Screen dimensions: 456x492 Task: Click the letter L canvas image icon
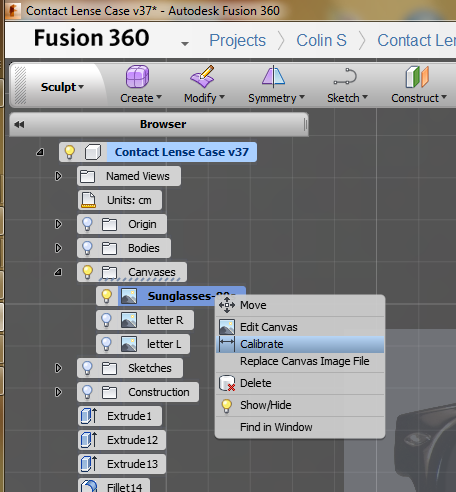tap(129, 344)
